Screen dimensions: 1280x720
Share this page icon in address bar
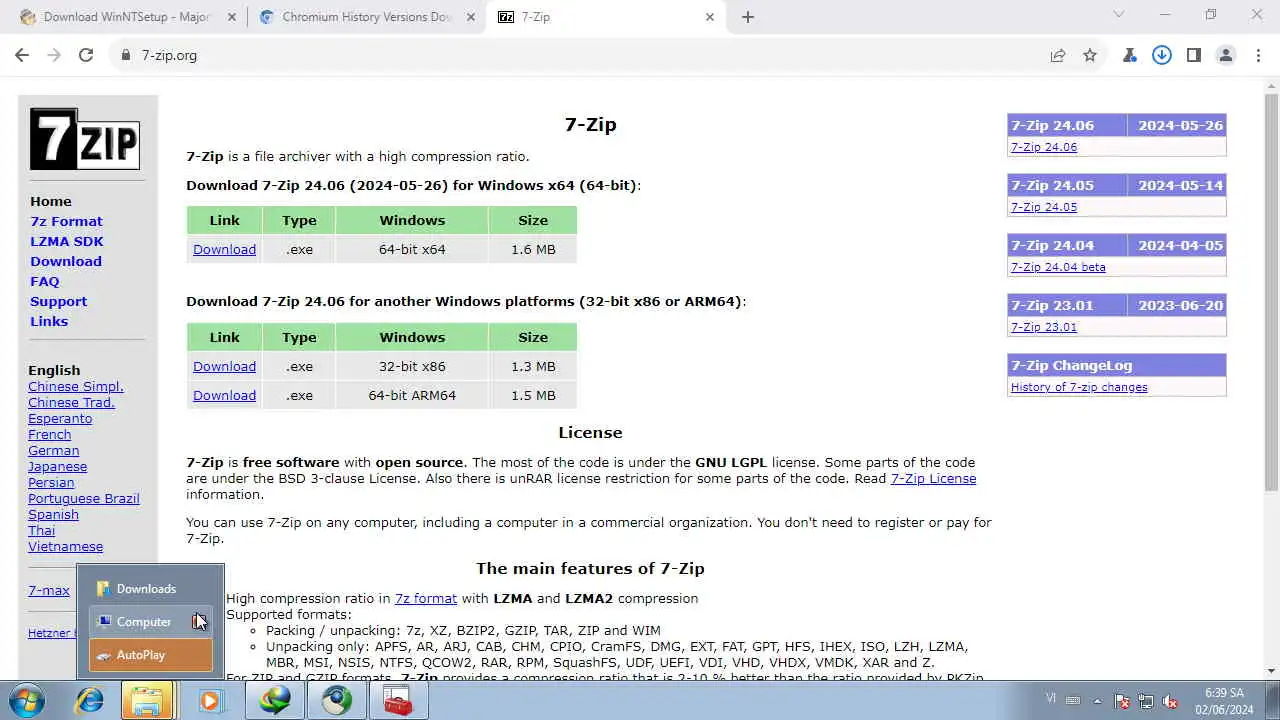tap(1058, 55)
